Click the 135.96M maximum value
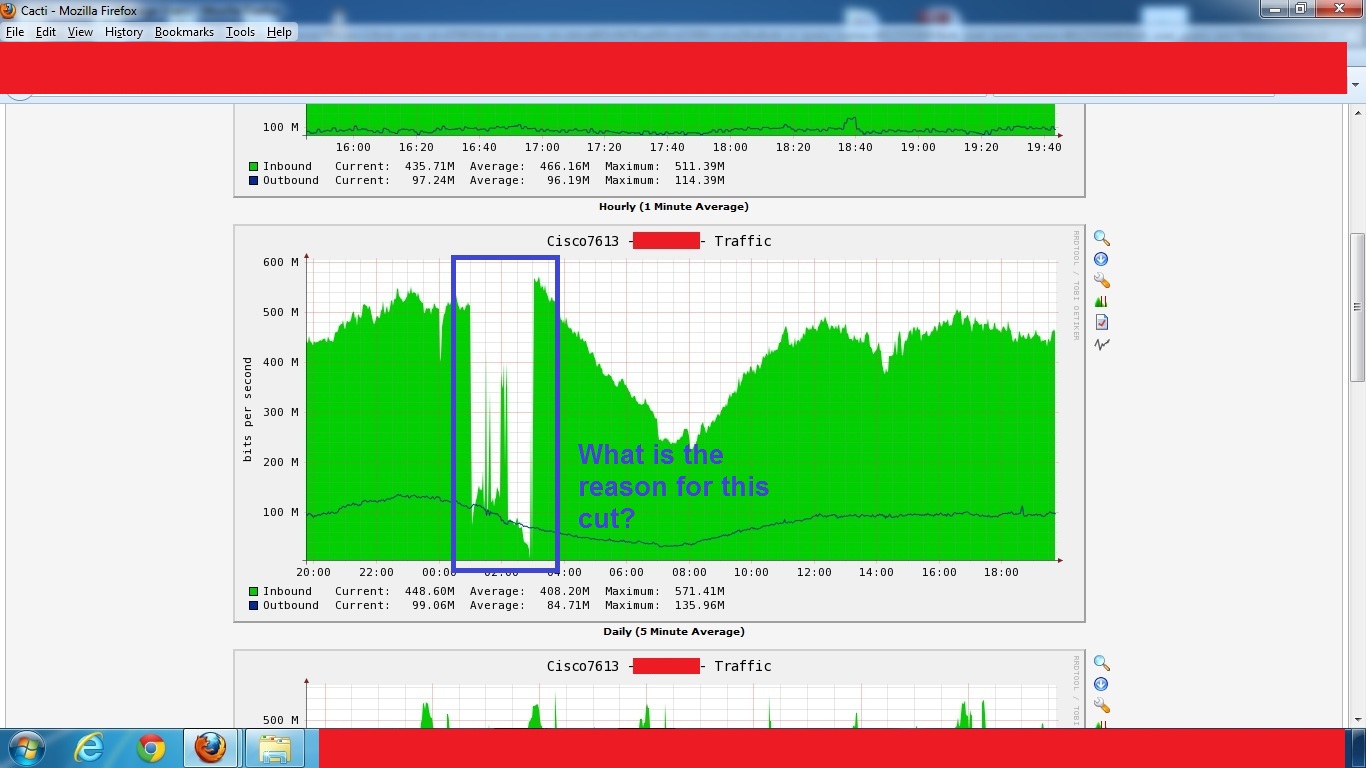Image resolution: width=1366 pixels, height=768 pixels. (x=697, y=605)
